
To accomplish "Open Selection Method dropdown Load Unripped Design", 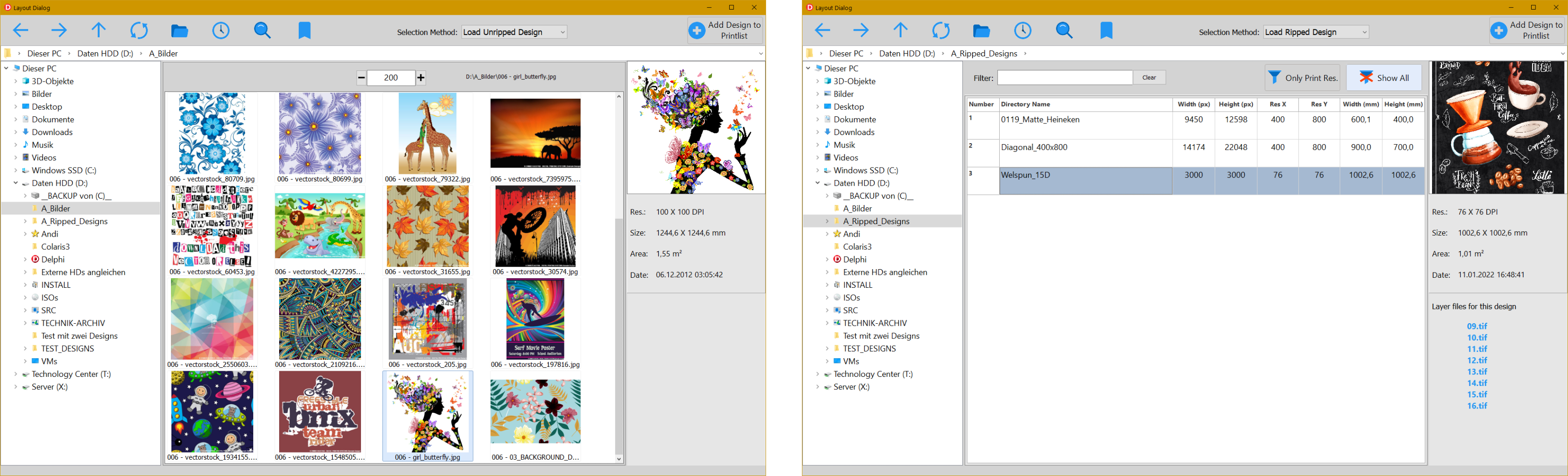I will pos(514,32).
